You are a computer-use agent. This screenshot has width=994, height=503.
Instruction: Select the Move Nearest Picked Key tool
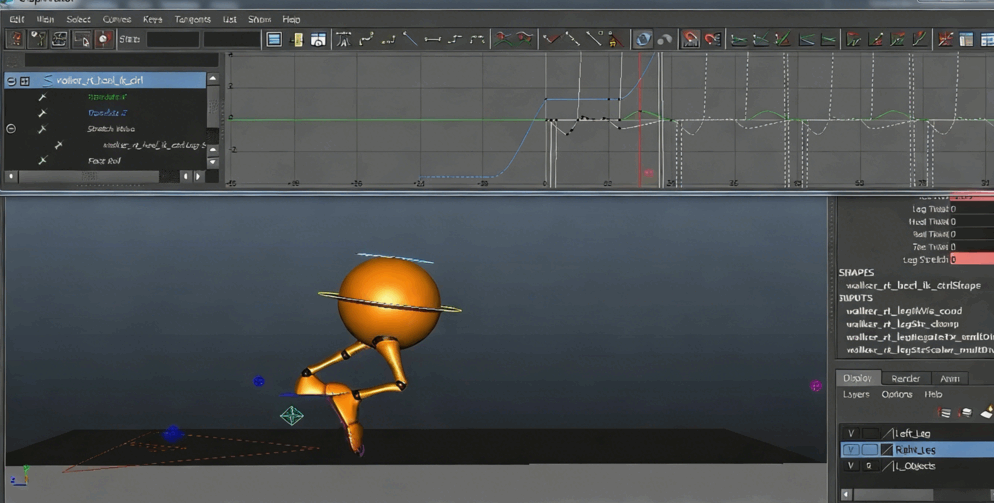(x=15, y=39)
